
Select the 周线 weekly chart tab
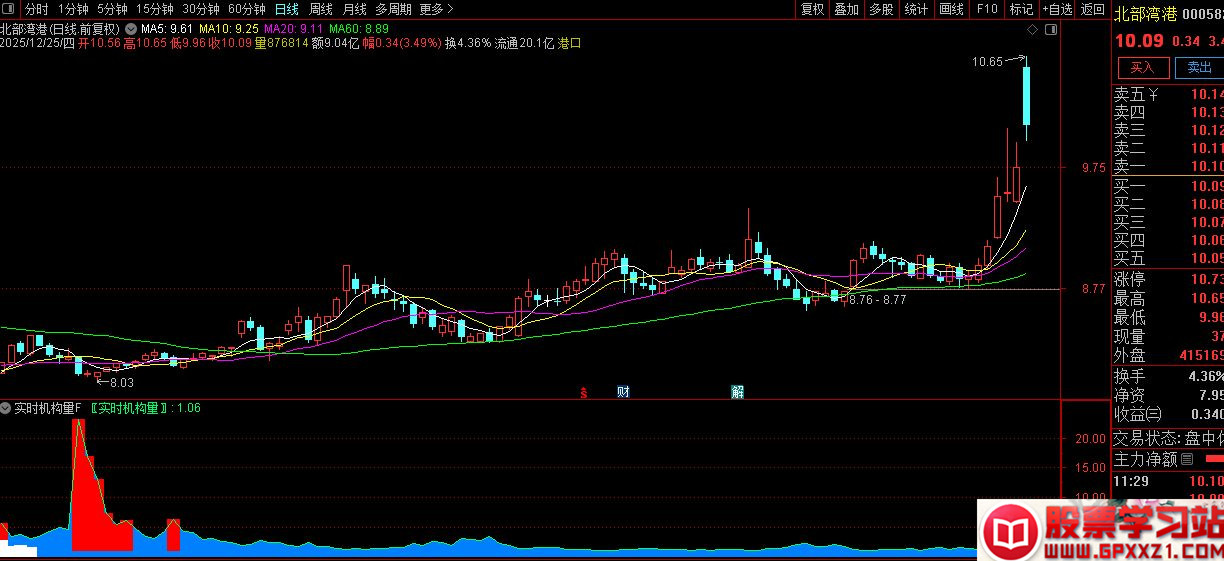pyautogui.click(x=320, y=9)
